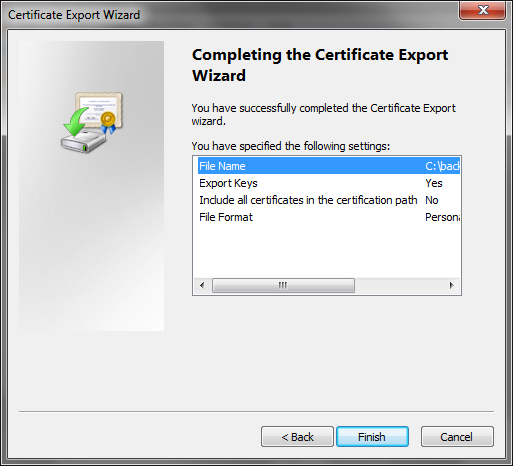The height and width of the screenshot is (466, 513).
Task: Click the green download arrow graphic
Action: [x=76, y=121]
